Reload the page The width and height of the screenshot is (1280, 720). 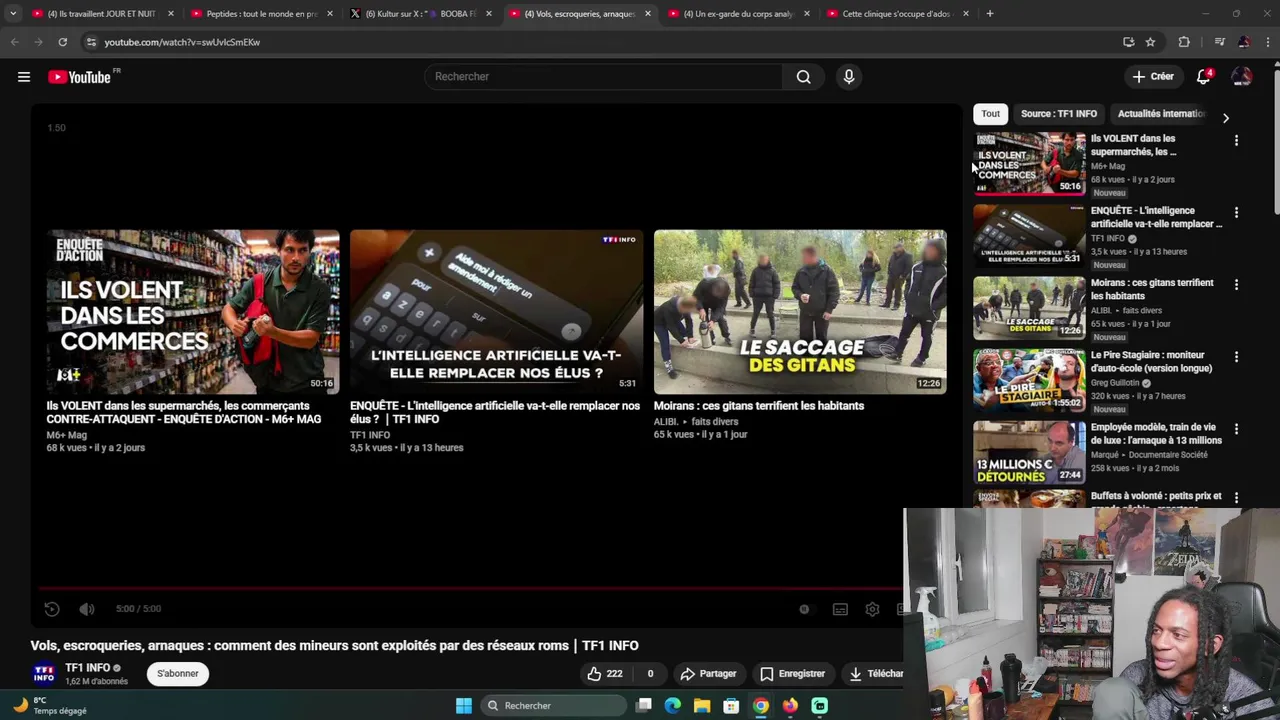click(x=62, y=42)
